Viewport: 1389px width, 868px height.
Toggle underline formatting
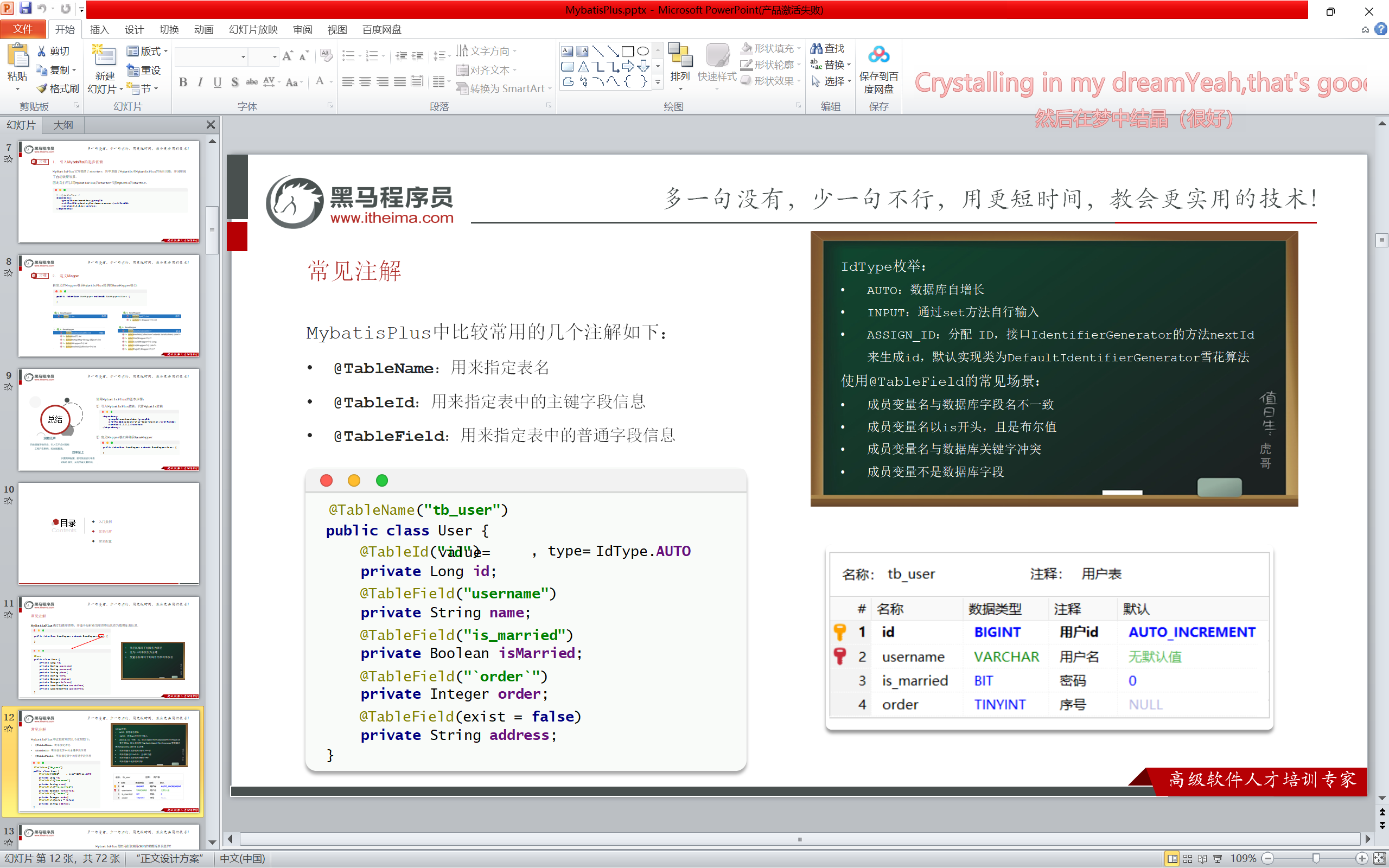[217, 82]
